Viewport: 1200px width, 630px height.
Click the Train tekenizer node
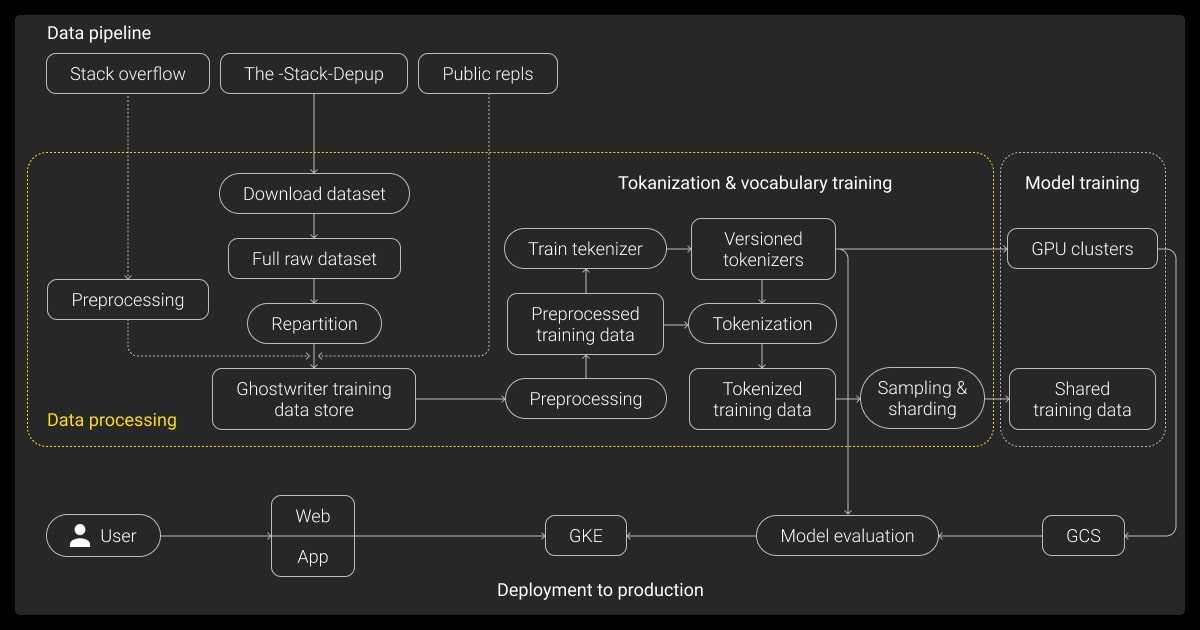point(585,249)
